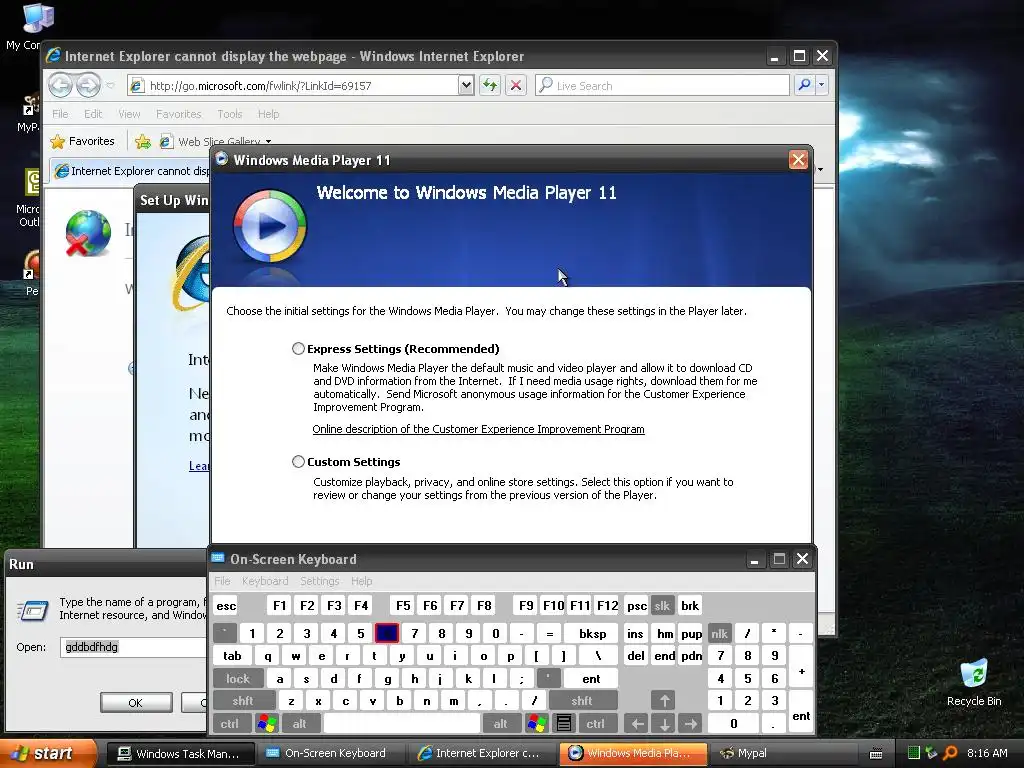1024x768 pixels.
Task: Open Customer Experience Improvement Program link
Action: point(478,429)
